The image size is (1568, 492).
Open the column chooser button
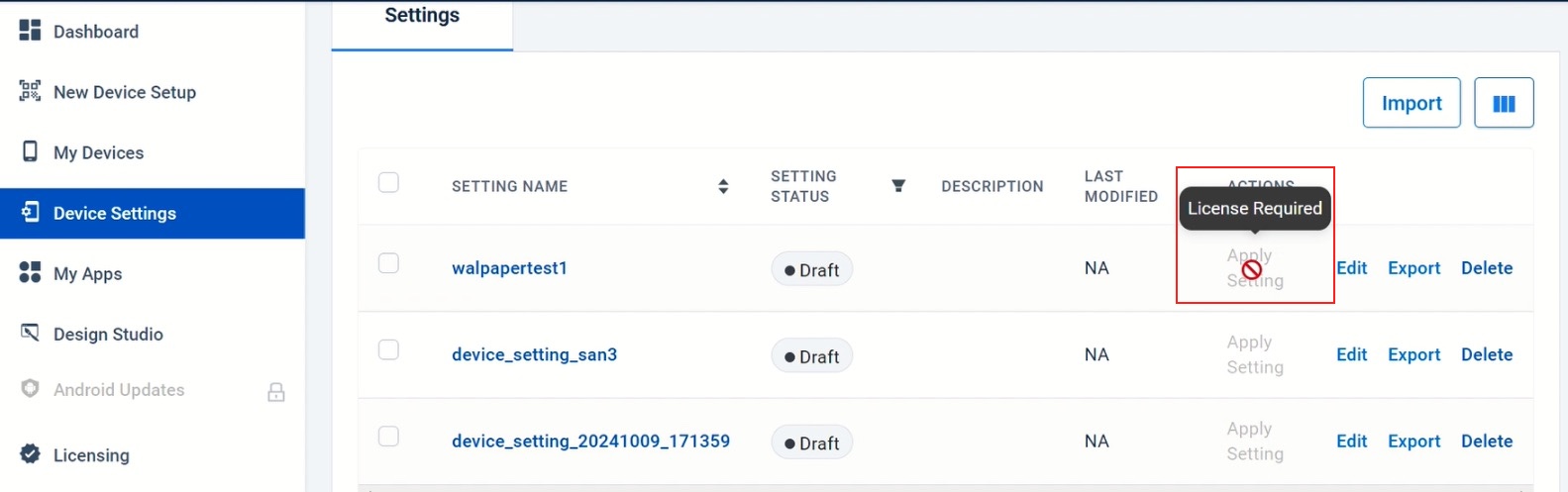[1503, 103]
